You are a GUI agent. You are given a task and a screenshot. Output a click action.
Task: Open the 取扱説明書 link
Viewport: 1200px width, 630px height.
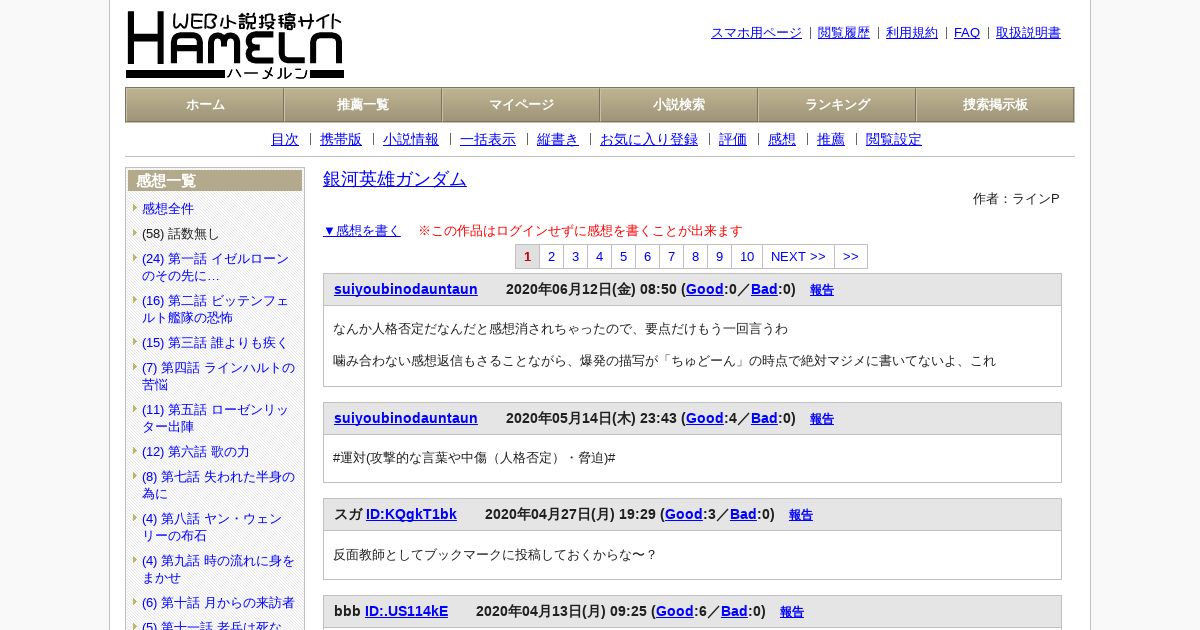coord(1028,32)
